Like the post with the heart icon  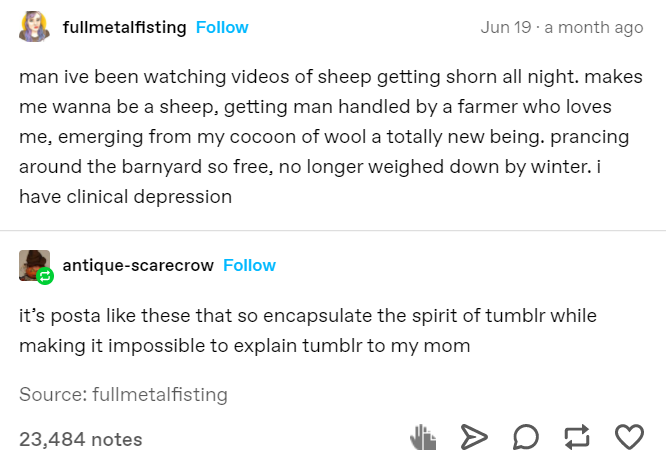[x=628, y=437]
